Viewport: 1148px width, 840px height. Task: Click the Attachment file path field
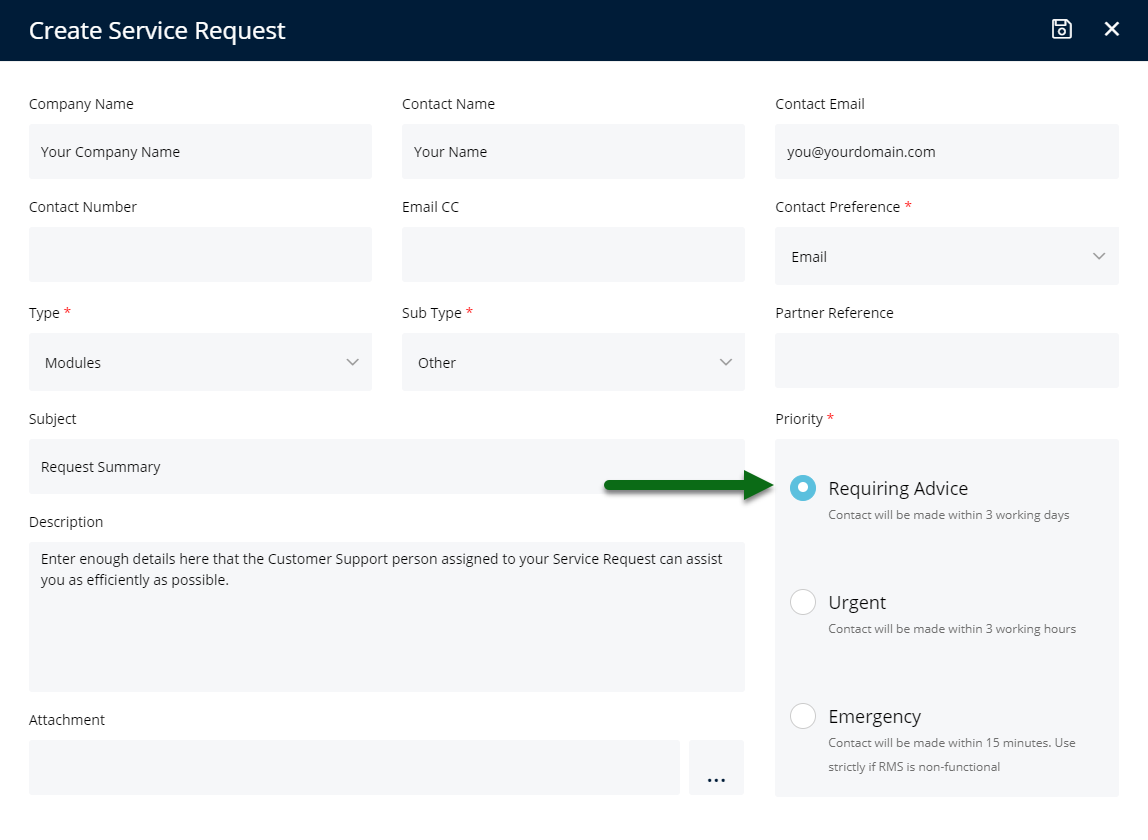coord(354,767)
